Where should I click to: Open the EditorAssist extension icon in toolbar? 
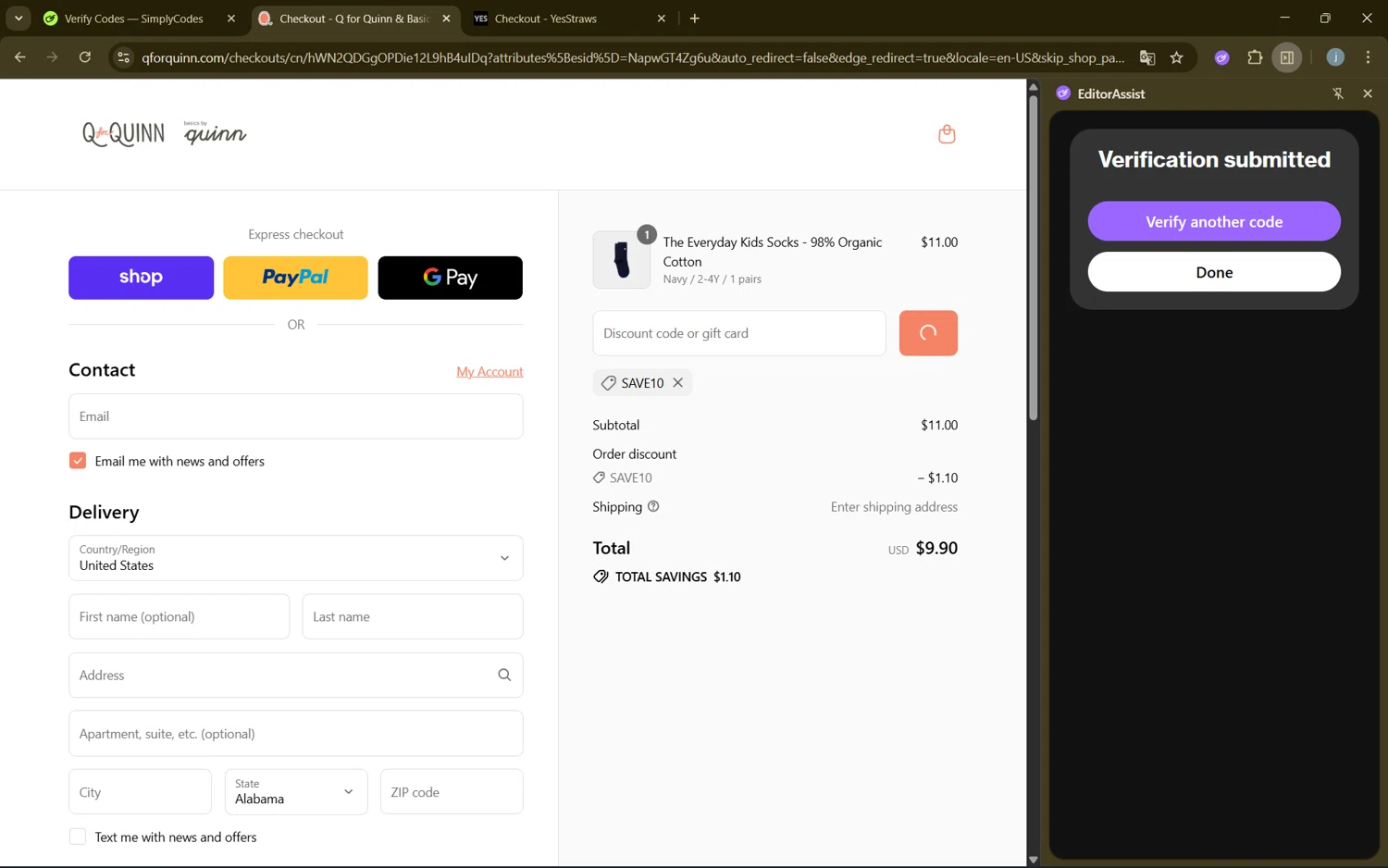pyautogui.click(x=1221, y=57)
